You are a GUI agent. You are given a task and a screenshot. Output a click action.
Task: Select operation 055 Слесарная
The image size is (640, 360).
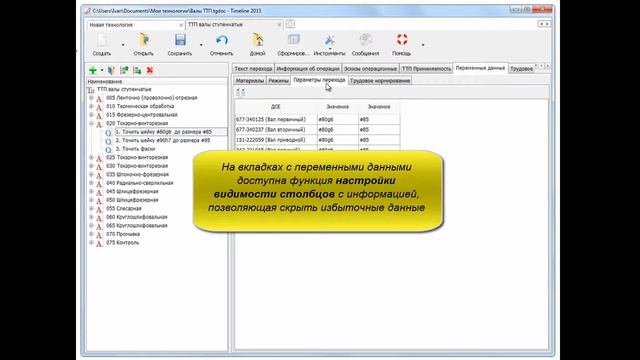[x=124, y=208]
